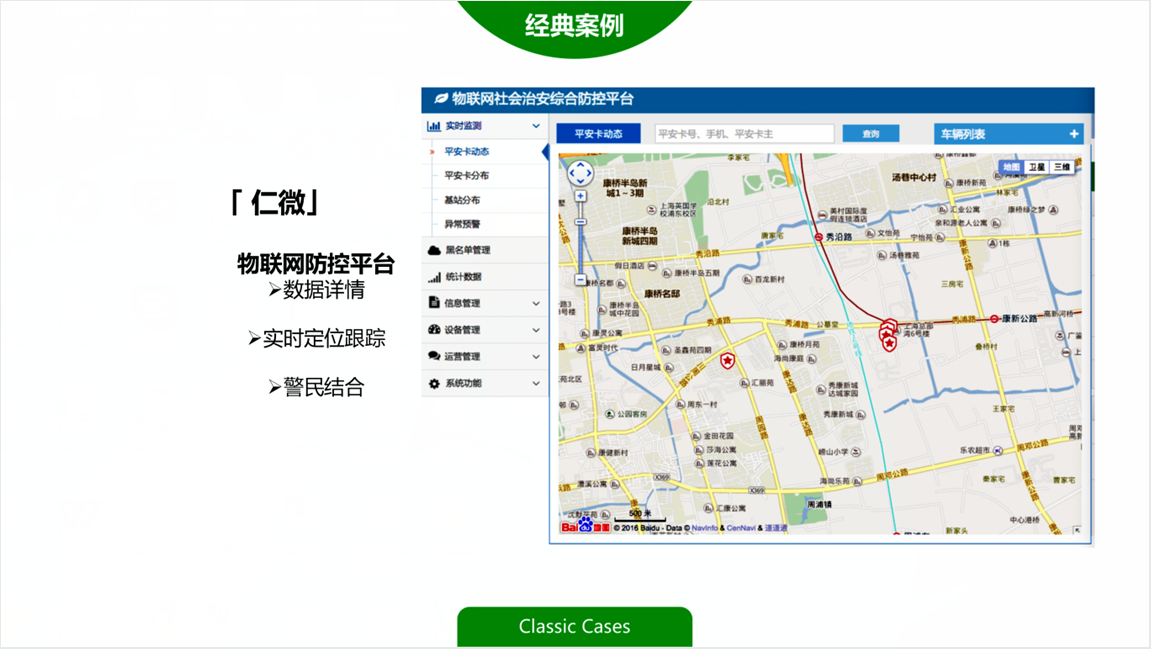The width and height of the screenshot is (1151, 649).
Task: Open 统计数据 via its bar chart icon
Action: (x=433, y=276)
